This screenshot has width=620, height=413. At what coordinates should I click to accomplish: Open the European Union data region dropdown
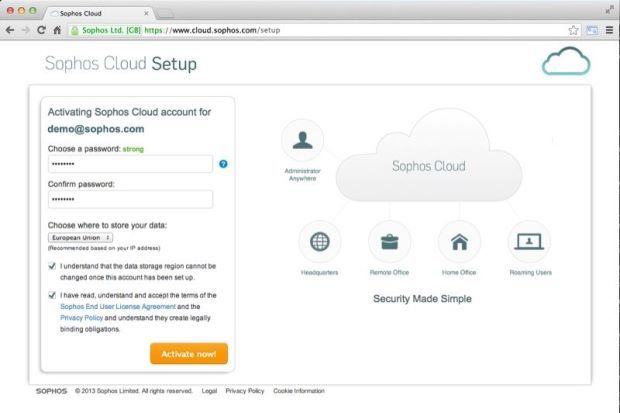(x=80, y=237)
